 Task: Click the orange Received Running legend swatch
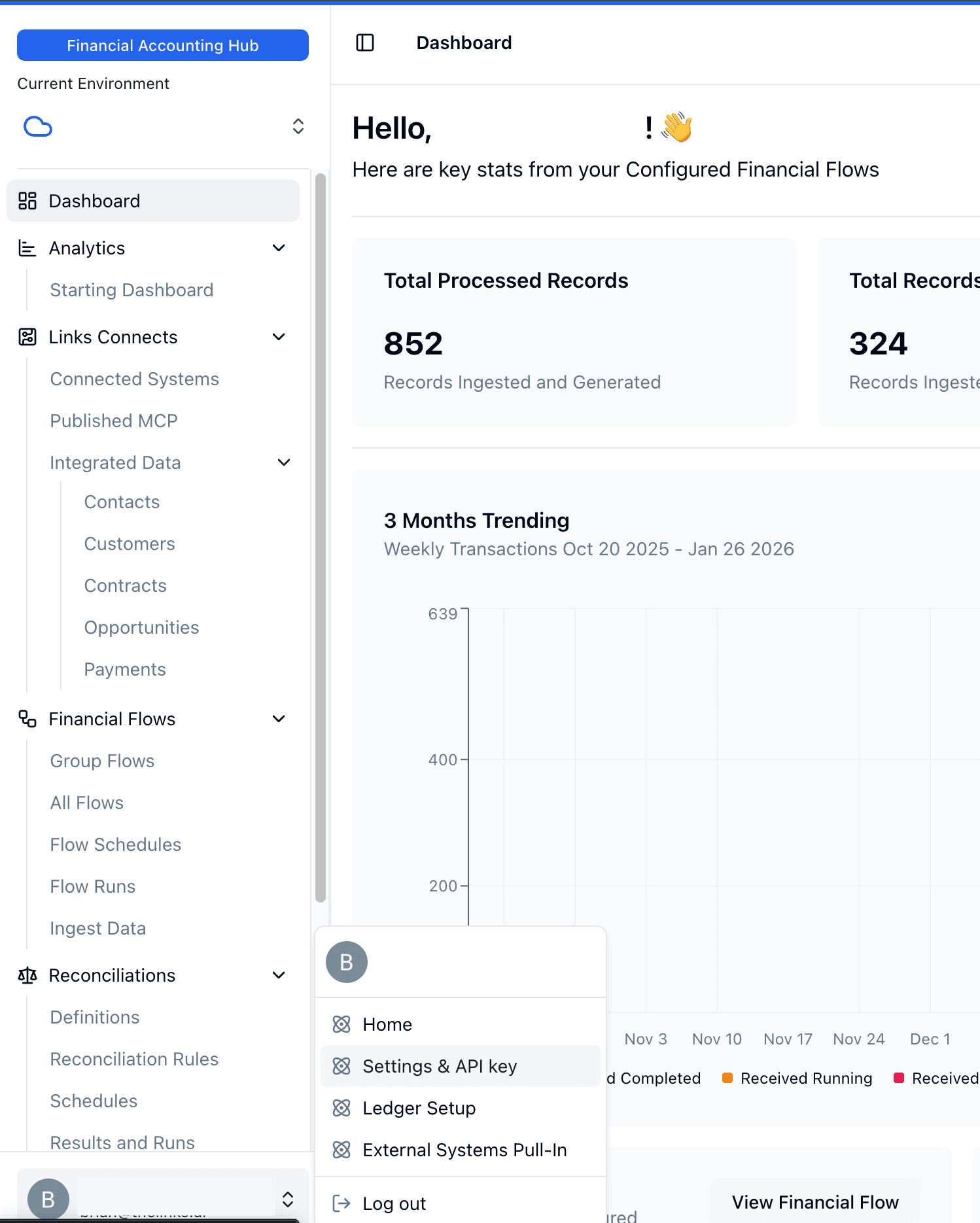point(727,1078)
